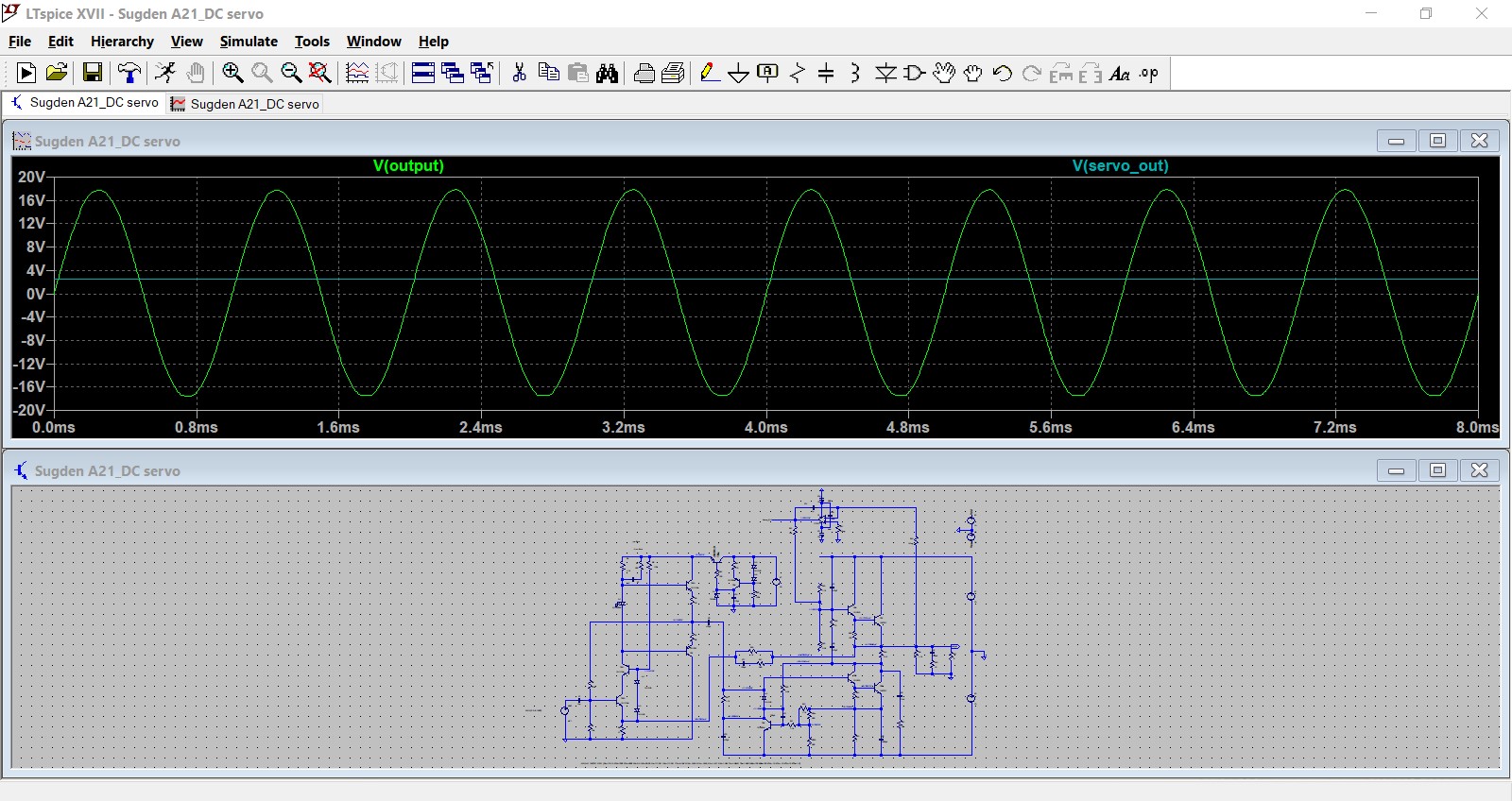Click the Tile Windows icon

tap(423, 73)
